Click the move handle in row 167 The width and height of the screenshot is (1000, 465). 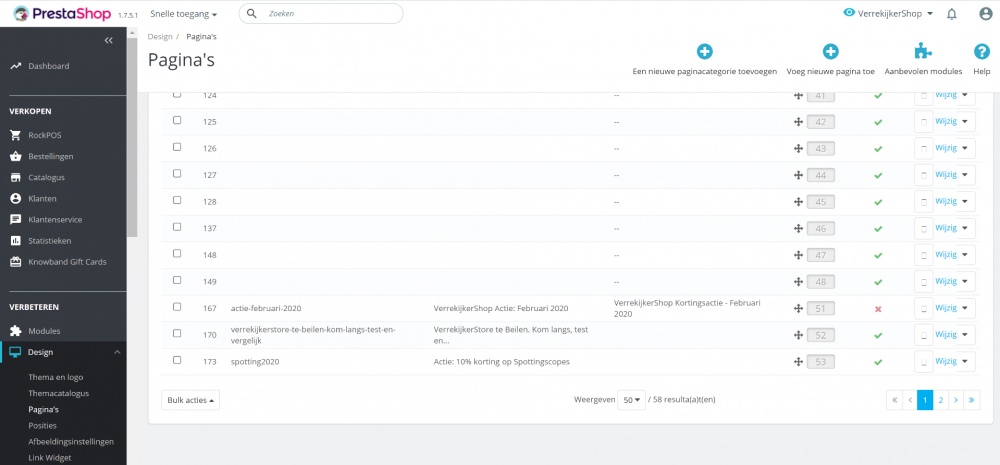click(x=797, y=308)
